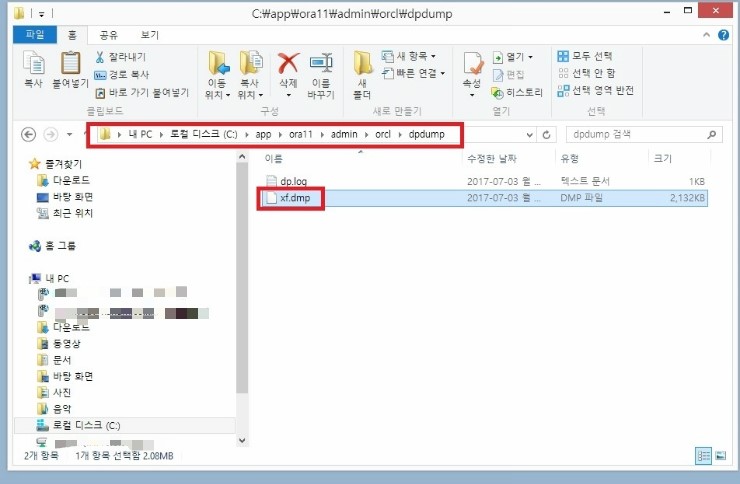This screenshot has width=740, height=484.
Task: Click 히스토리 (History) in the ribbon
Action: (517, 92)
